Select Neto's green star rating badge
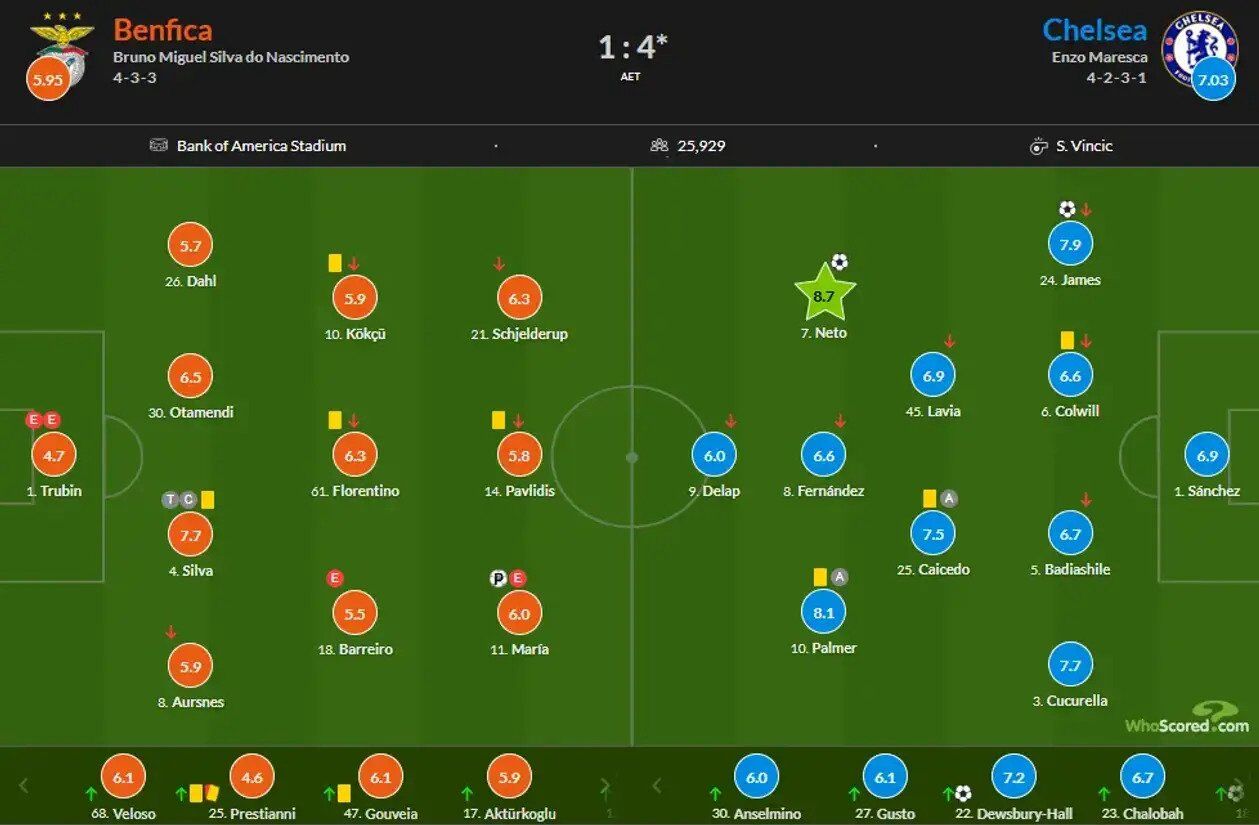This screenshot has height=825, width=1259. click(x=824, y=294)
